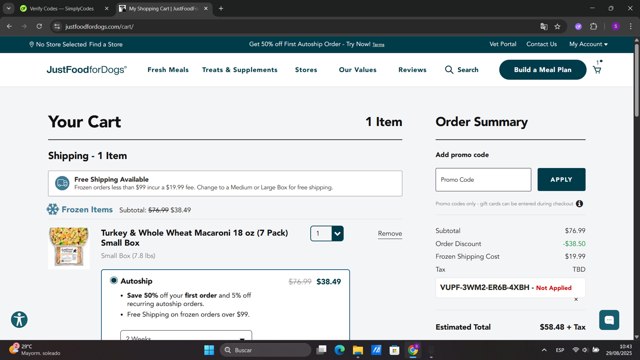Open the taskbar clock and date
The height and width of the screenshot is (360, 640).
click(619, 350)
